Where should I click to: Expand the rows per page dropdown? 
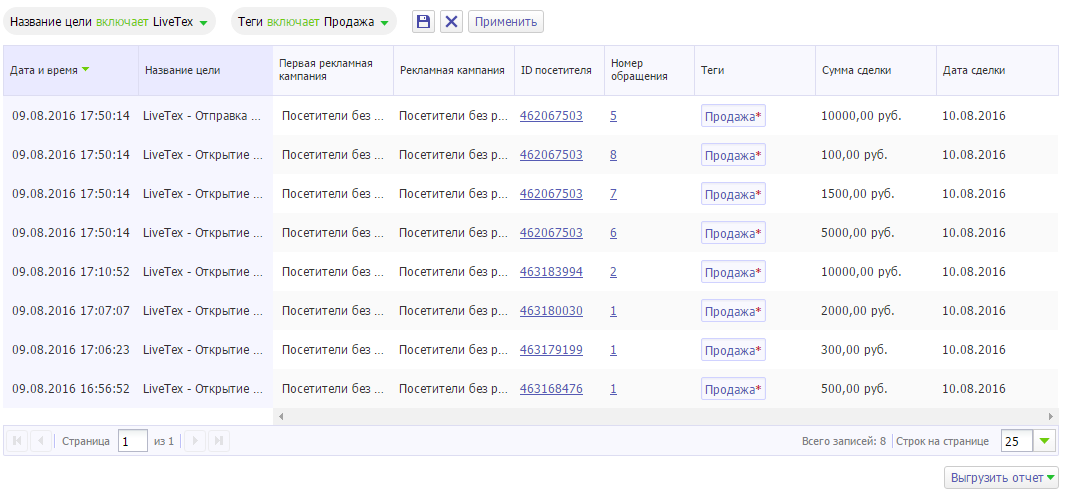(x=1045, y=441)
